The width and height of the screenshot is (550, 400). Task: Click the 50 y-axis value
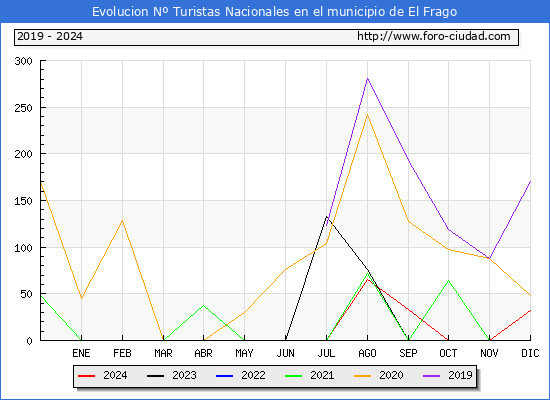point(27,294)
